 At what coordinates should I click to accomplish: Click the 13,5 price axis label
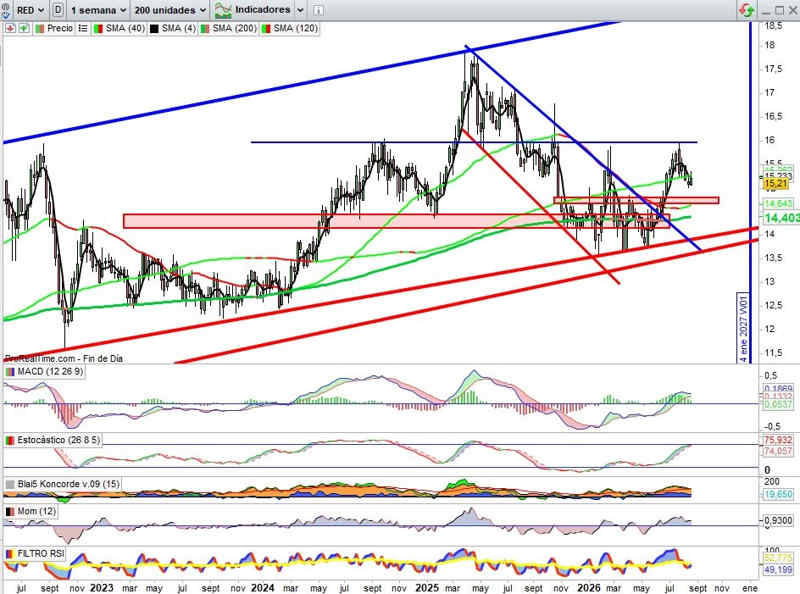773,258
